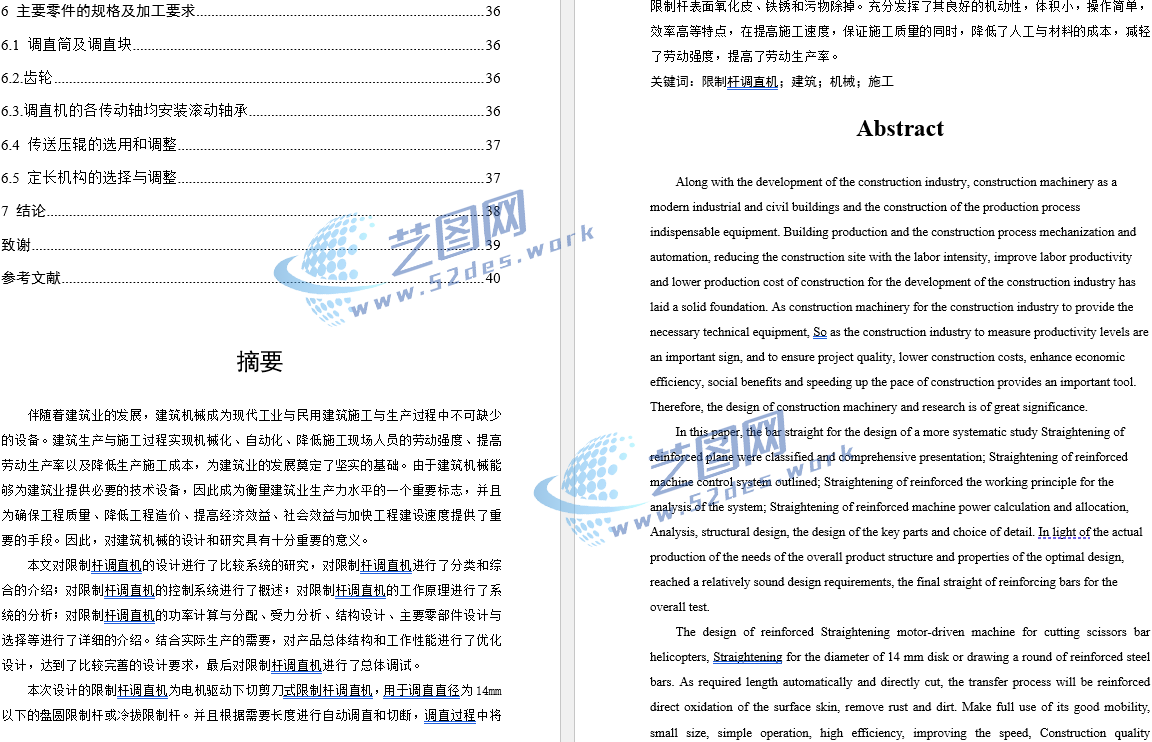Click TOC entry "7 结论"
This screenshot has width=1152, height=742.
tap(251, 211)
